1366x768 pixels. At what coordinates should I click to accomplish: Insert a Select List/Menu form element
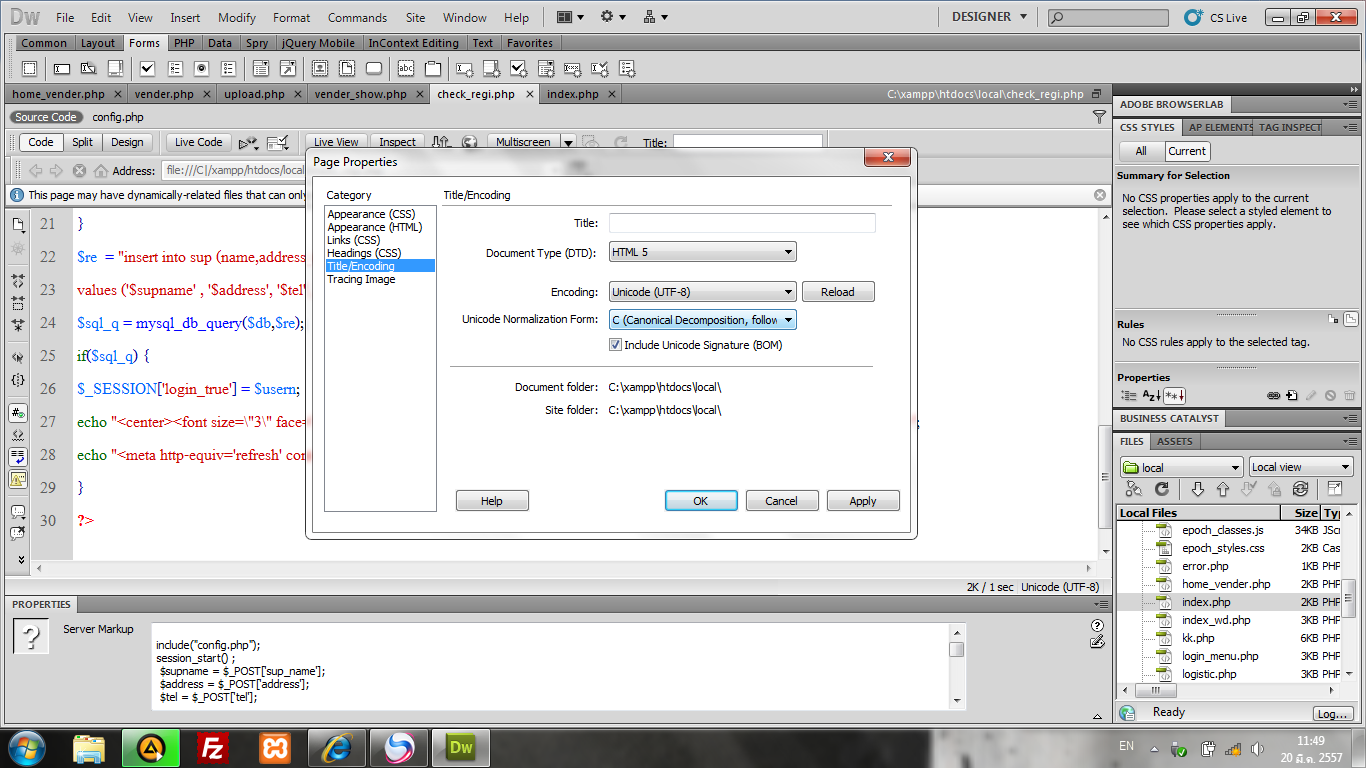point(261,69)
